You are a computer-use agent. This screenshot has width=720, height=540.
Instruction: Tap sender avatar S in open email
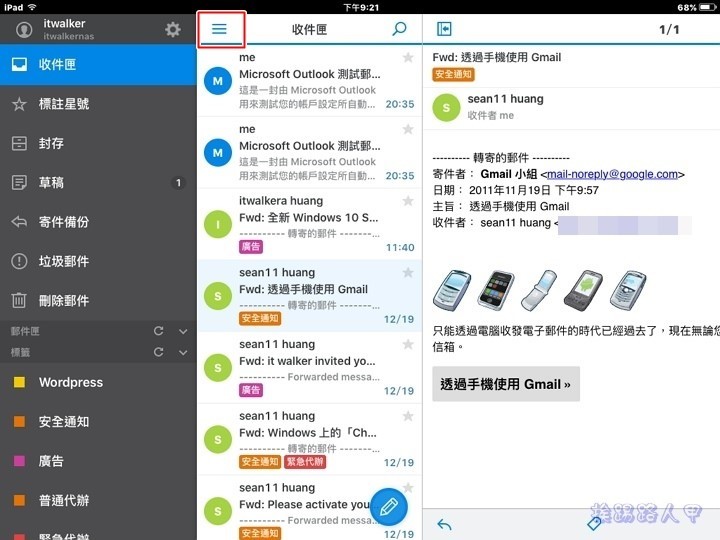tap(446, 107)
